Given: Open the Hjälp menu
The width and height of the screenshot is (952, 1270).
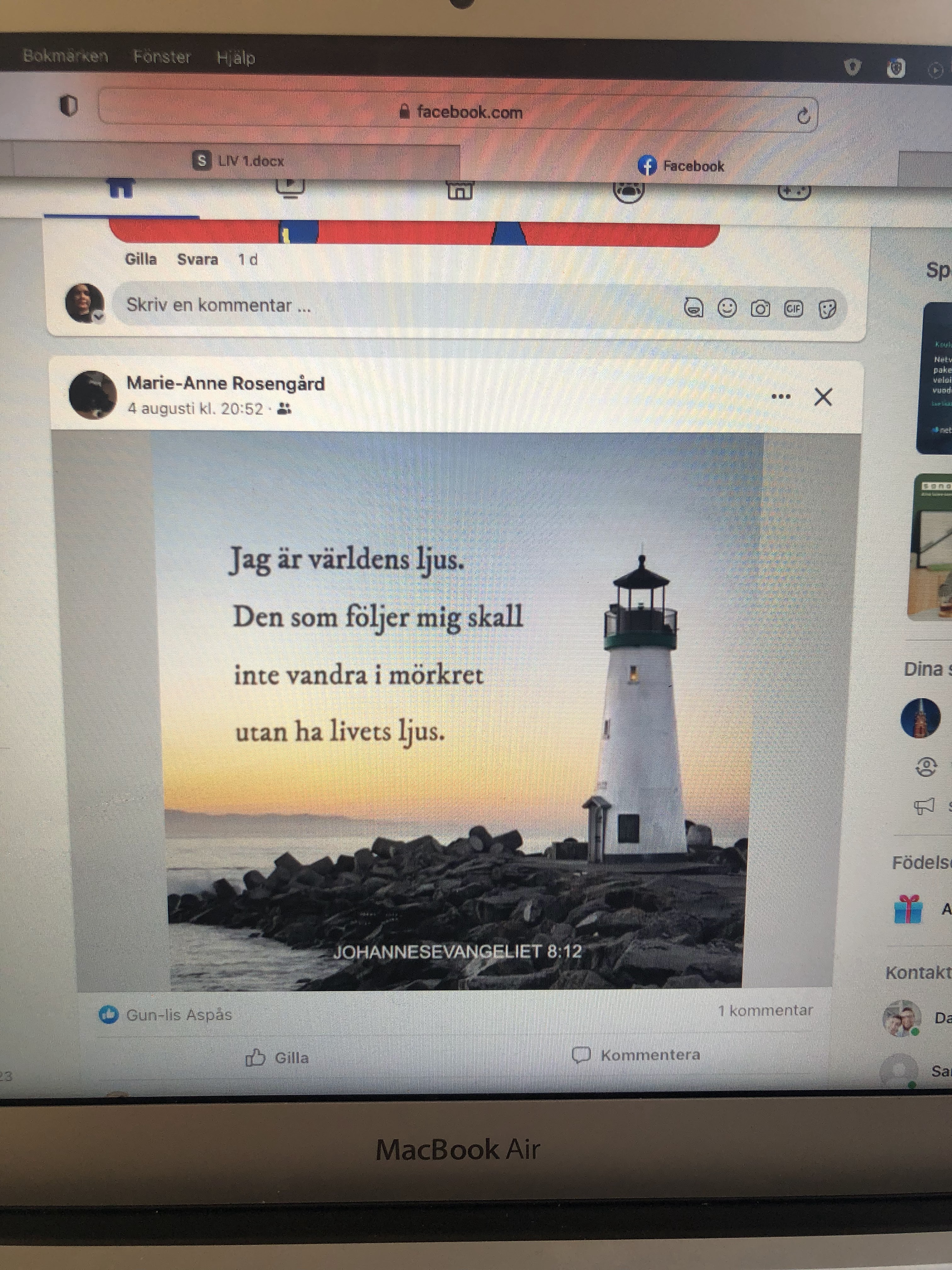Looking at the screenshot, I should point(235,58).
